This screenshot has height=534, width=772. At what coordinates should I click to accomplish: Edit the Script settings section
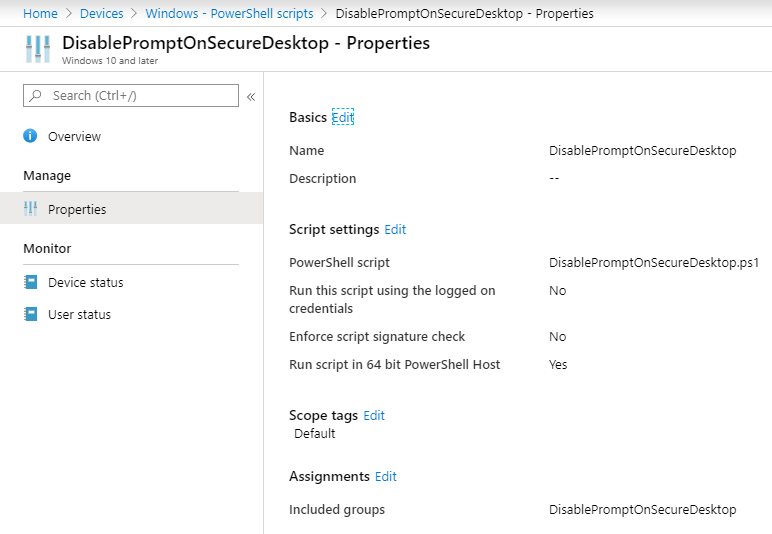coord(395,229)
